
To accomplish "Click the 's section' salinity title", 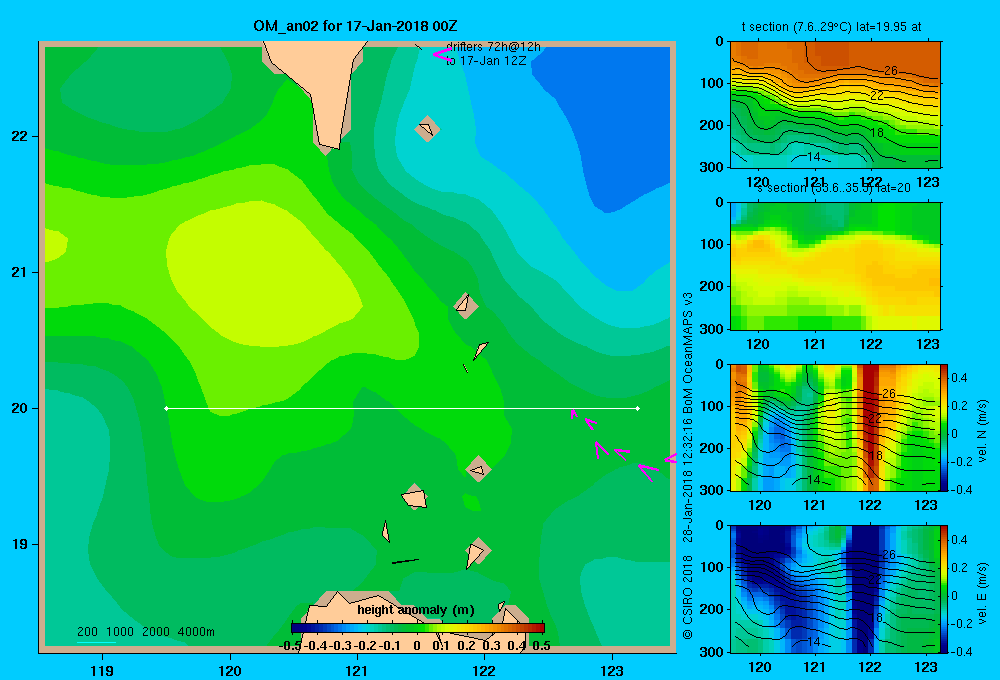I will pos(834,188).
